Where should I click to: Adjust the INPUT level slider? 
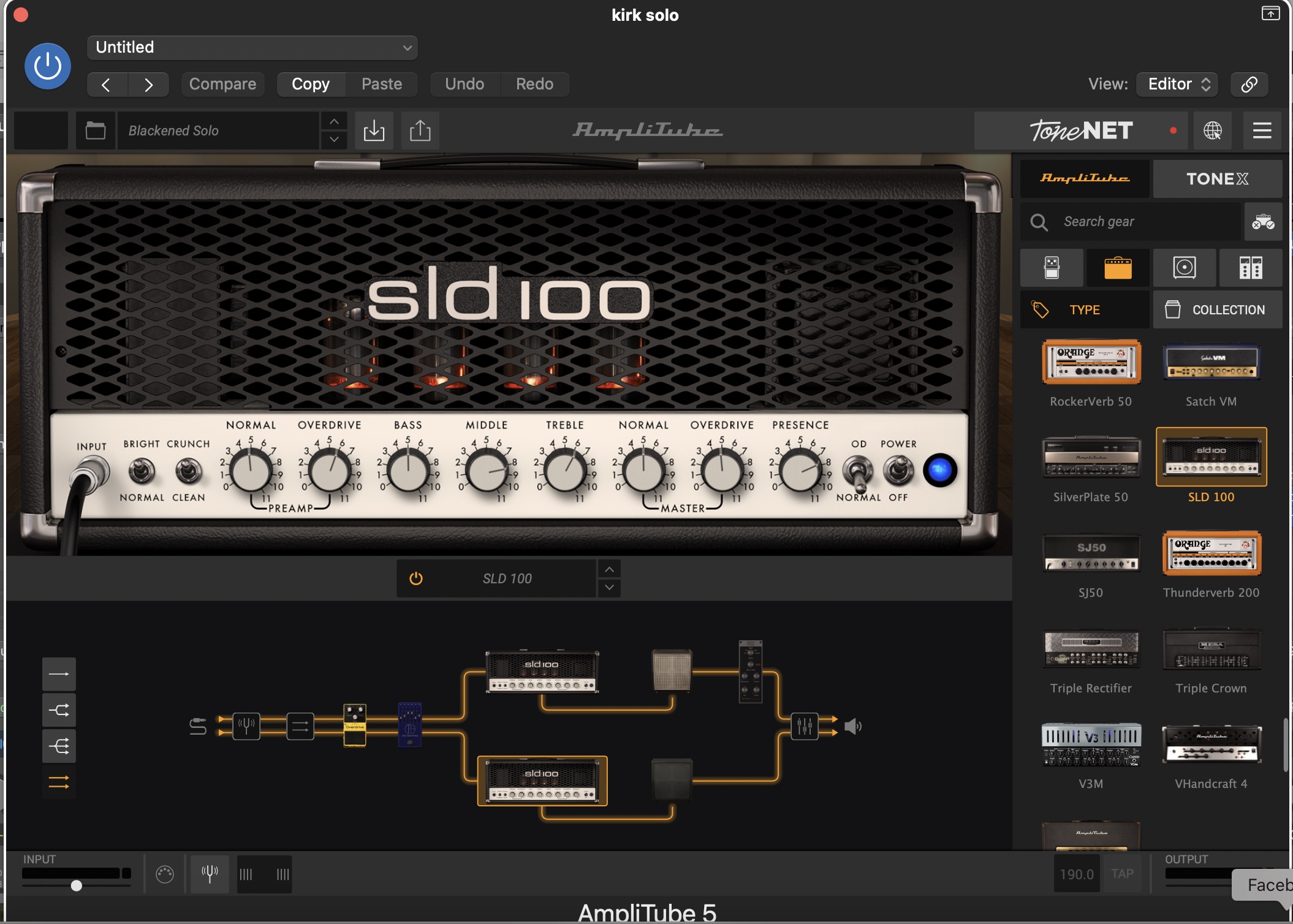[x=76, y=885]
